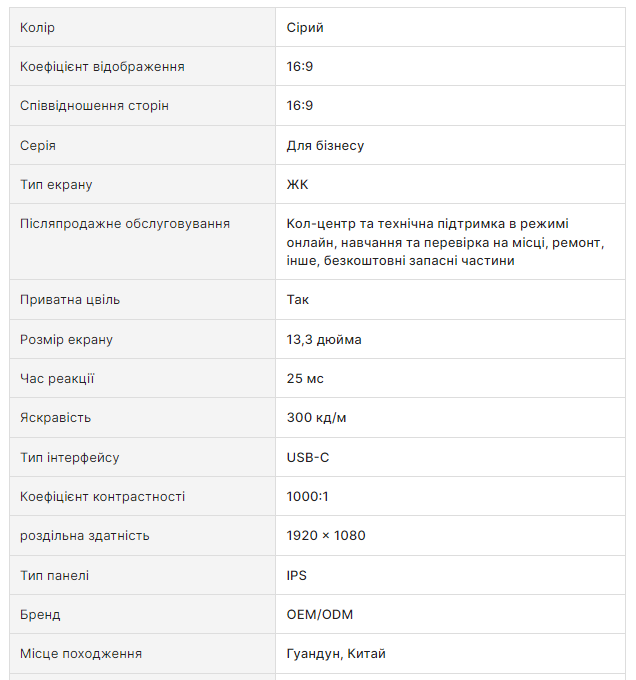
Task: Select the "1920 × 1080" resolution value
Action: 326,535
